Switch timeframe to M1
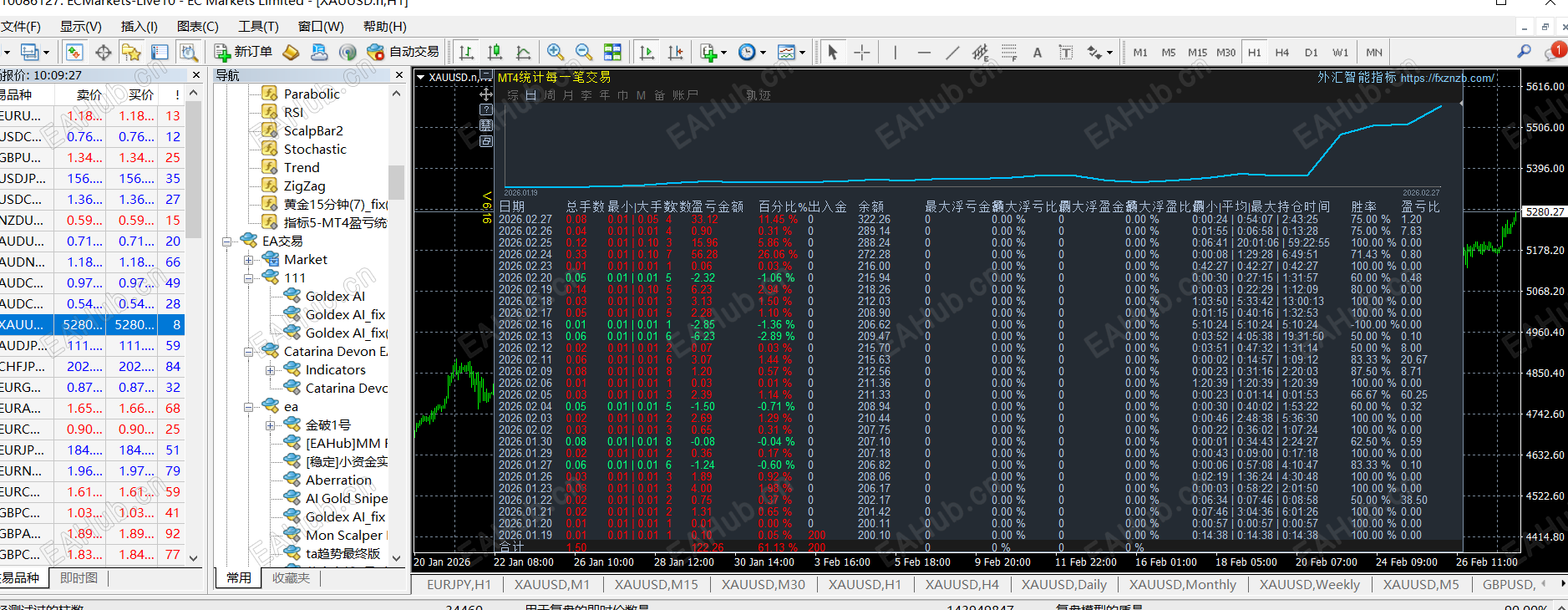The image size is (1568, 610). 1140,52
